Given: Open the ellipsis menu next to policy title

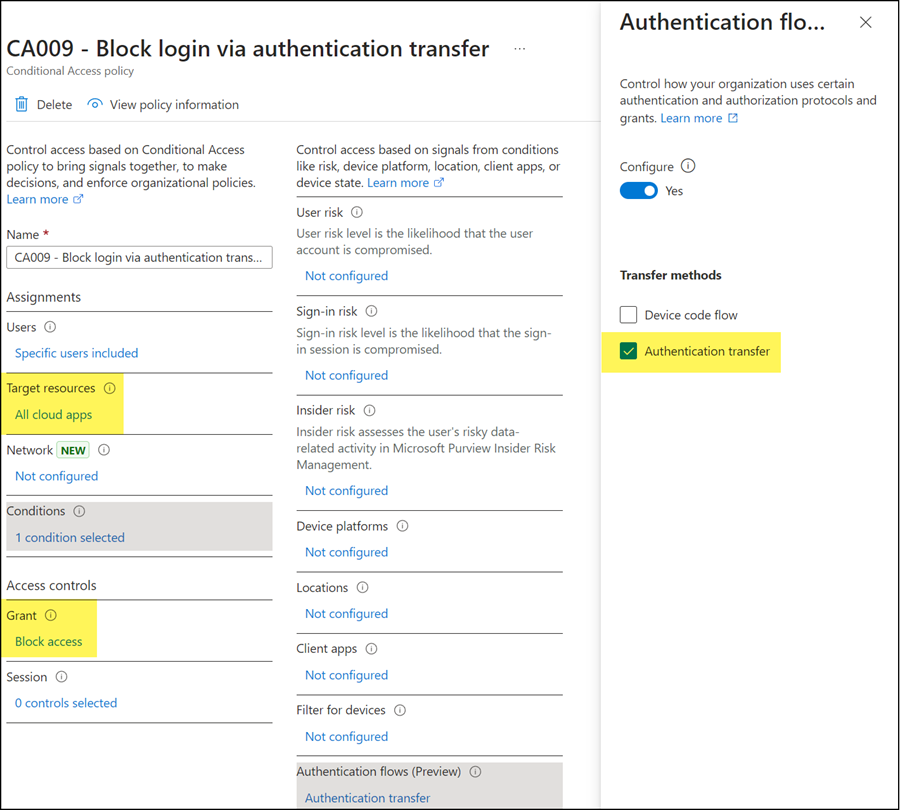Looking at the screenshot, I should click(x=519, y=48).
